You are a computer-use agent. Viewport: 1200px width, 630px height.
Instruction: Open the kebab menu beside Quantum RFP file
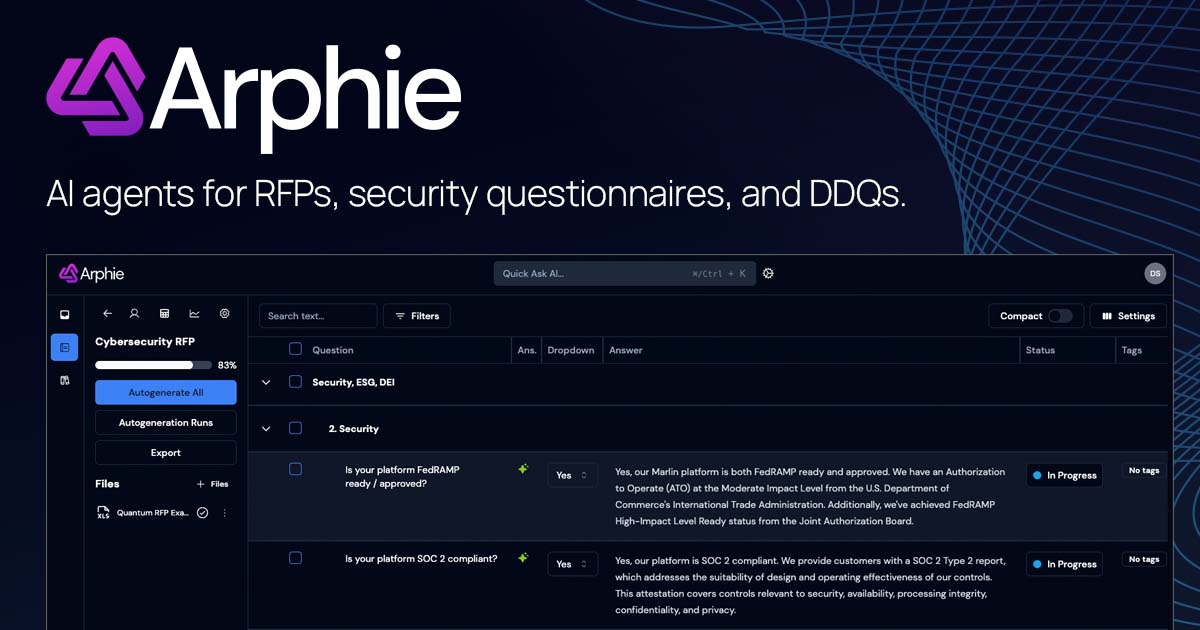click(224, 512)
